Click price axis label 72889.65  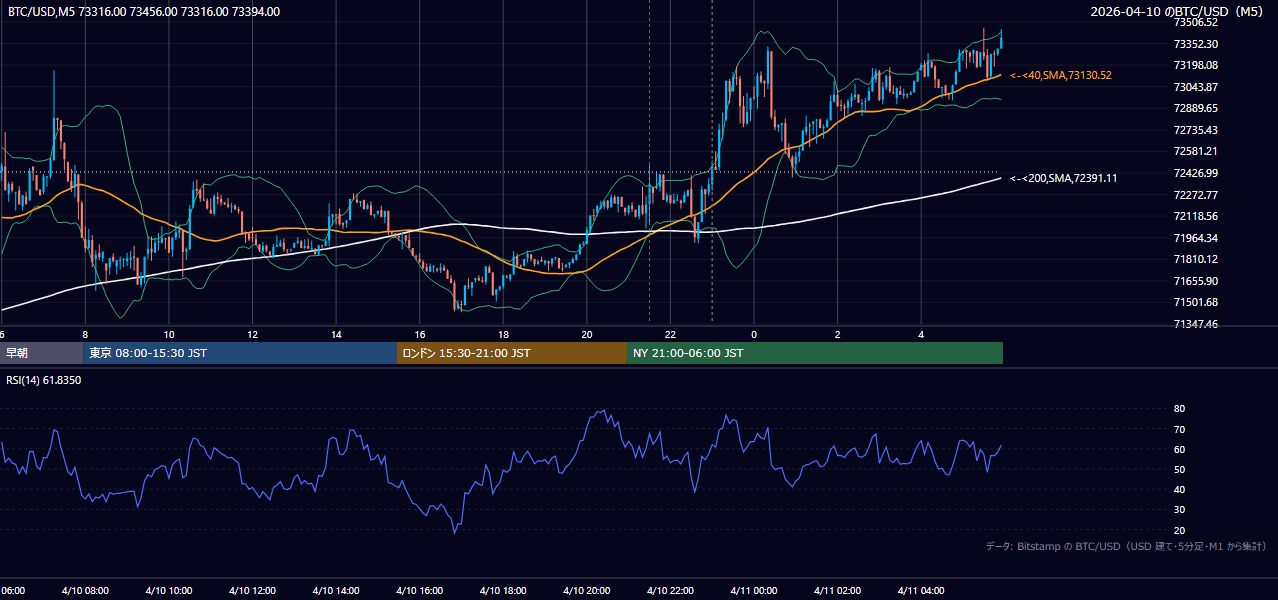(1195, 108)
